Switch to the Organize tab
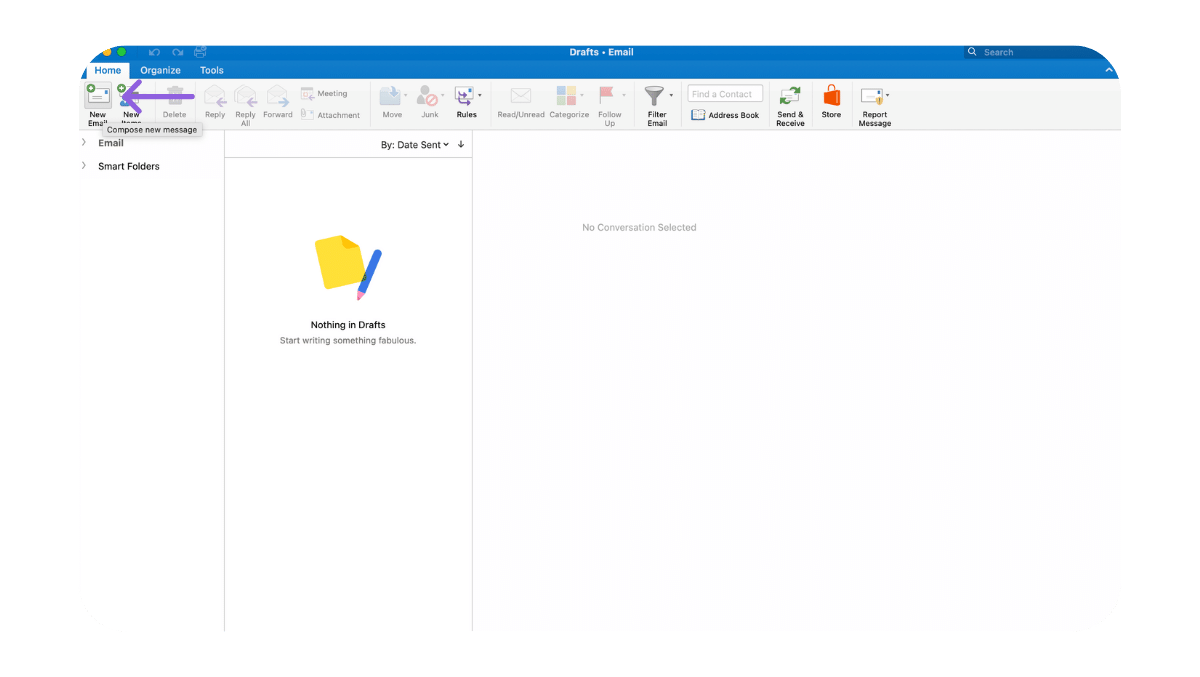 (160, 70)
